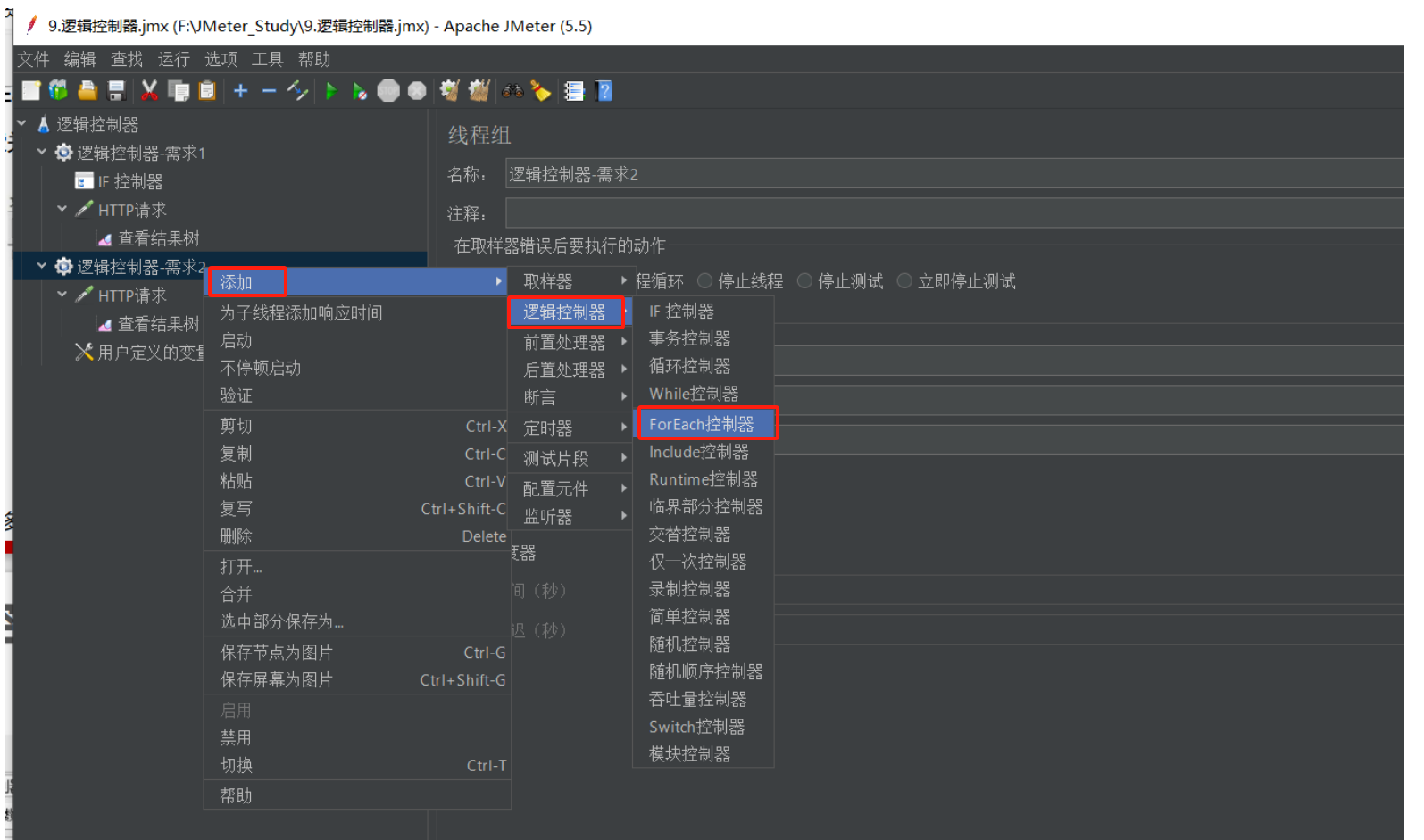Choose 保存节点为图片
Viewport: 1424px width, 840px height.
pyautogui.click(x=358, y=653)
